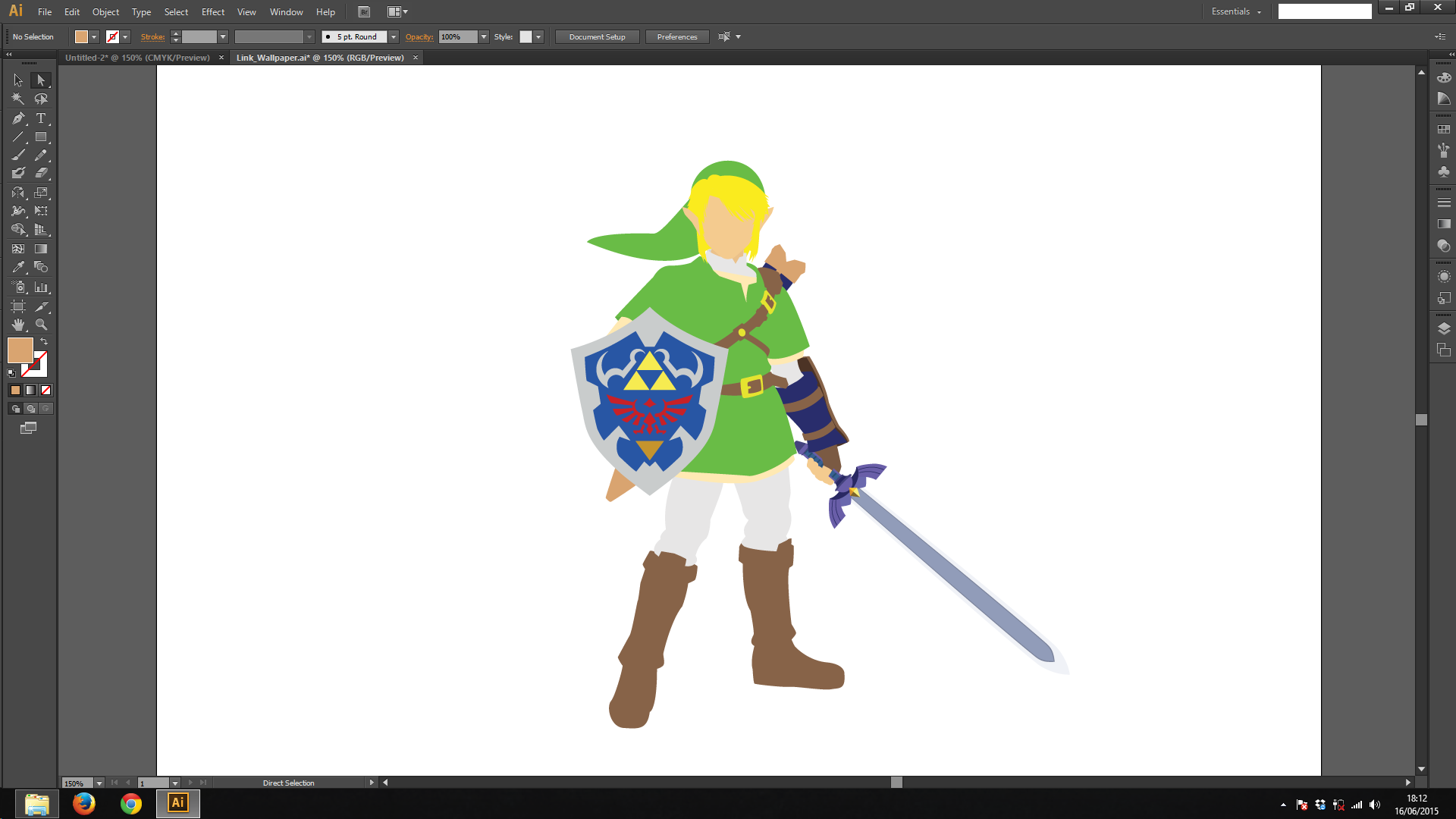
Task: Select the Zoom magnifier tool
Action: point(41,325)
